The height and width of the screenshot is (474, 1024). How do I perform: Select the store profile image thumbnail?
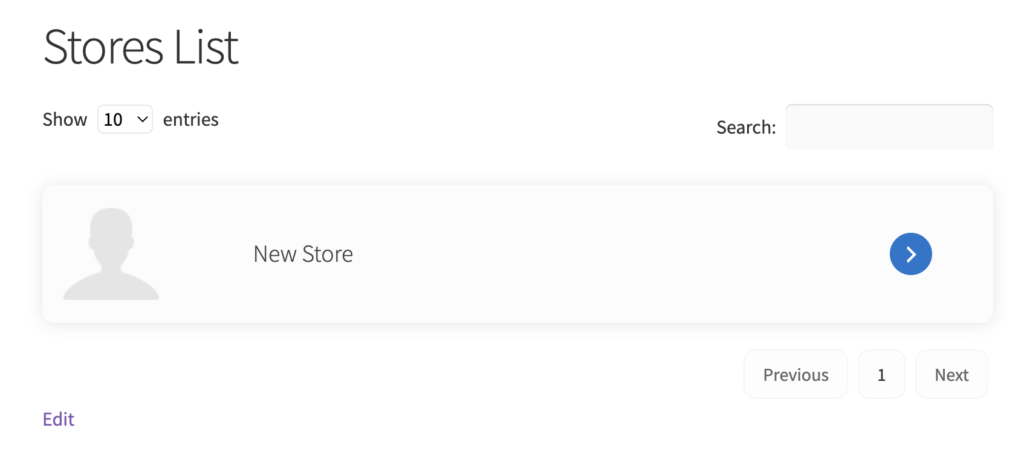click(111, 254)
